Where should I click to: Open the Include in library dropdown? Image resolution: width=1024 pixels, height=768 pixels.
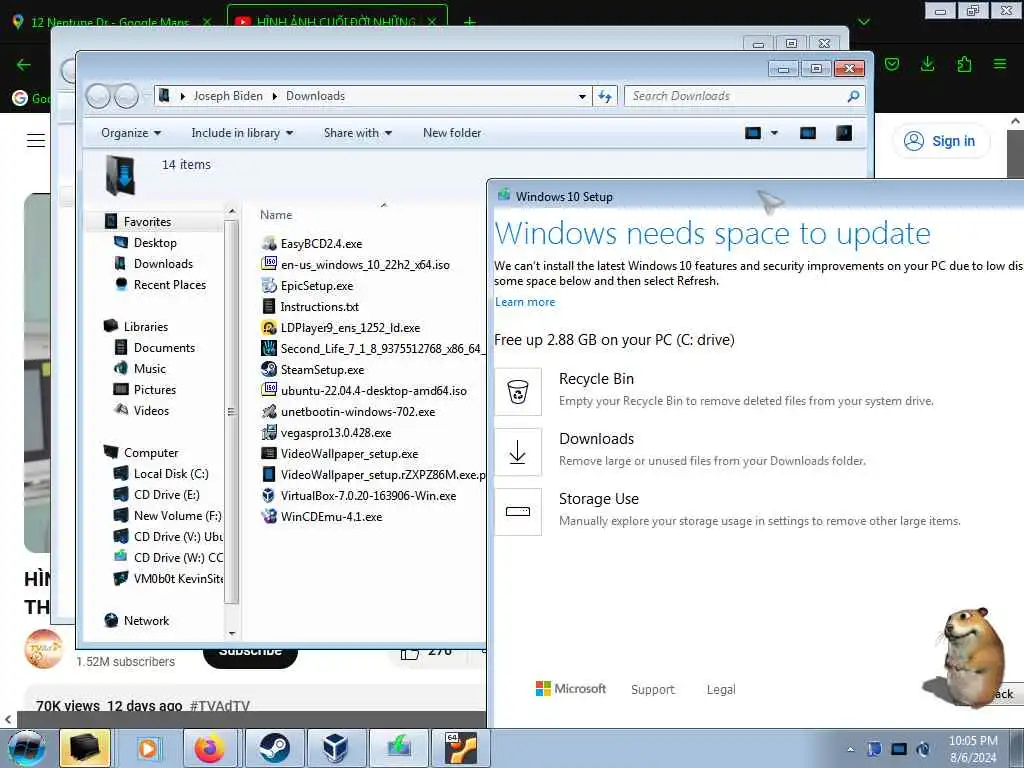coord(242,133)
